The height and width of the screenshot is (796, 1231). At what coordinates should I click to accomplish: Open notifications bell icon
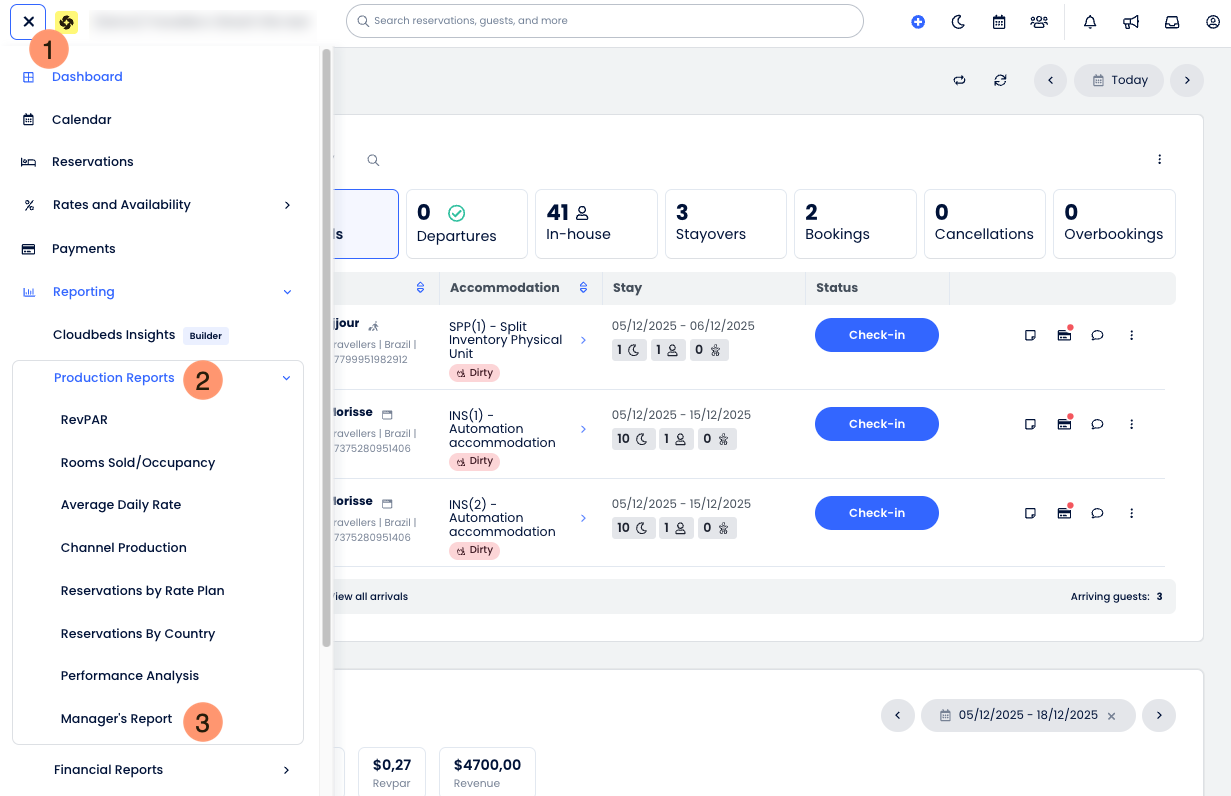pyautogui.click(x=1090, y=22)
